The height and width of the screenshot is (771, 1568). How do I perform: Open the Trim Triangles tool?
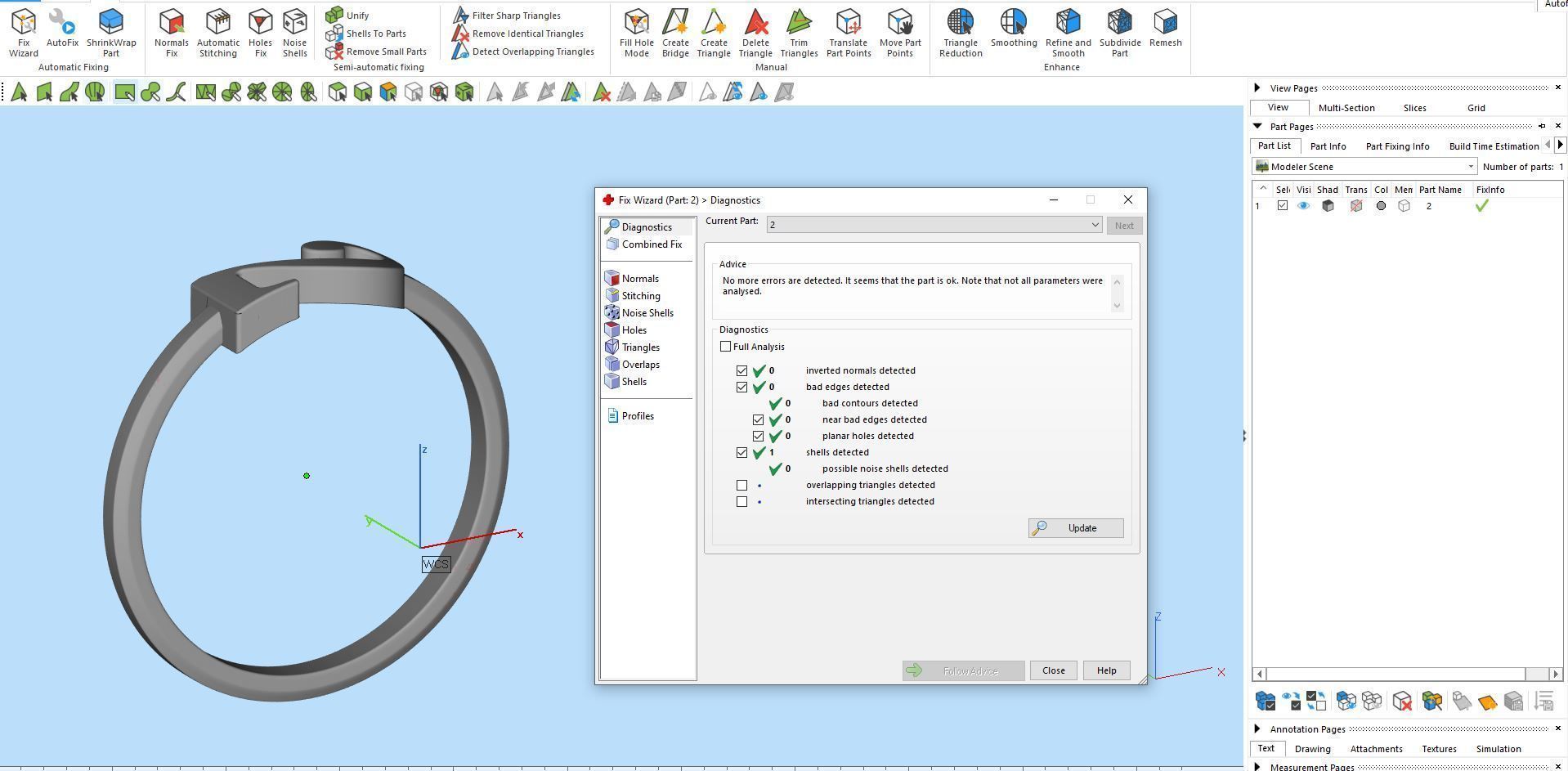click(x=799, y=34)
